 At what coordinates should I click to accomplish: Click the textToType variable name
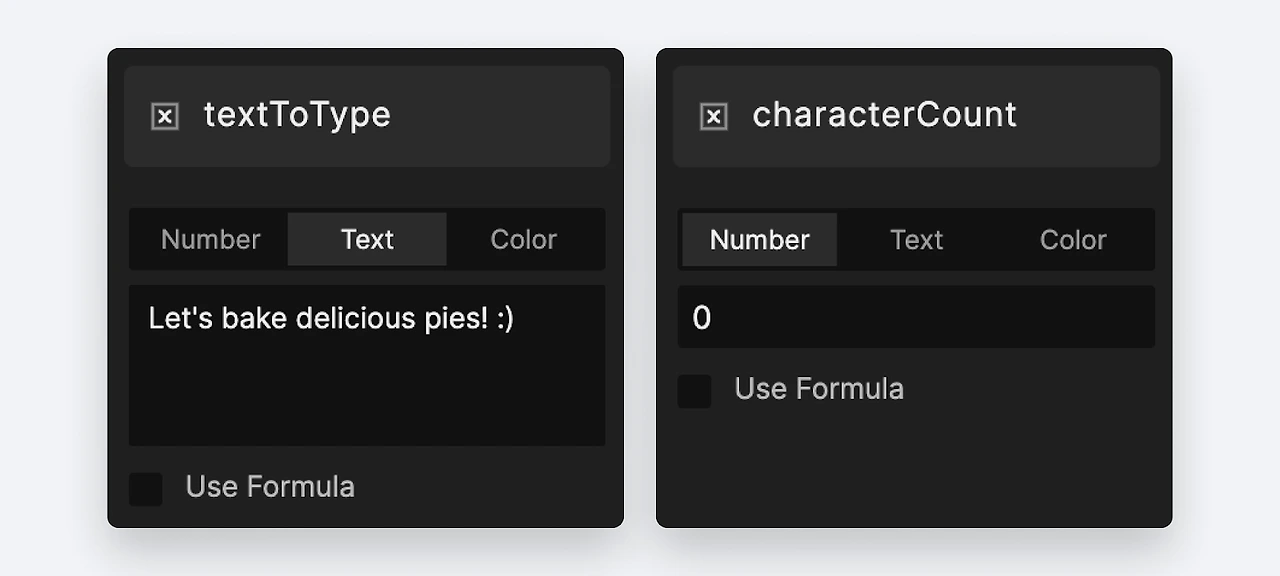pyautogui.click(x=297, y=115)
